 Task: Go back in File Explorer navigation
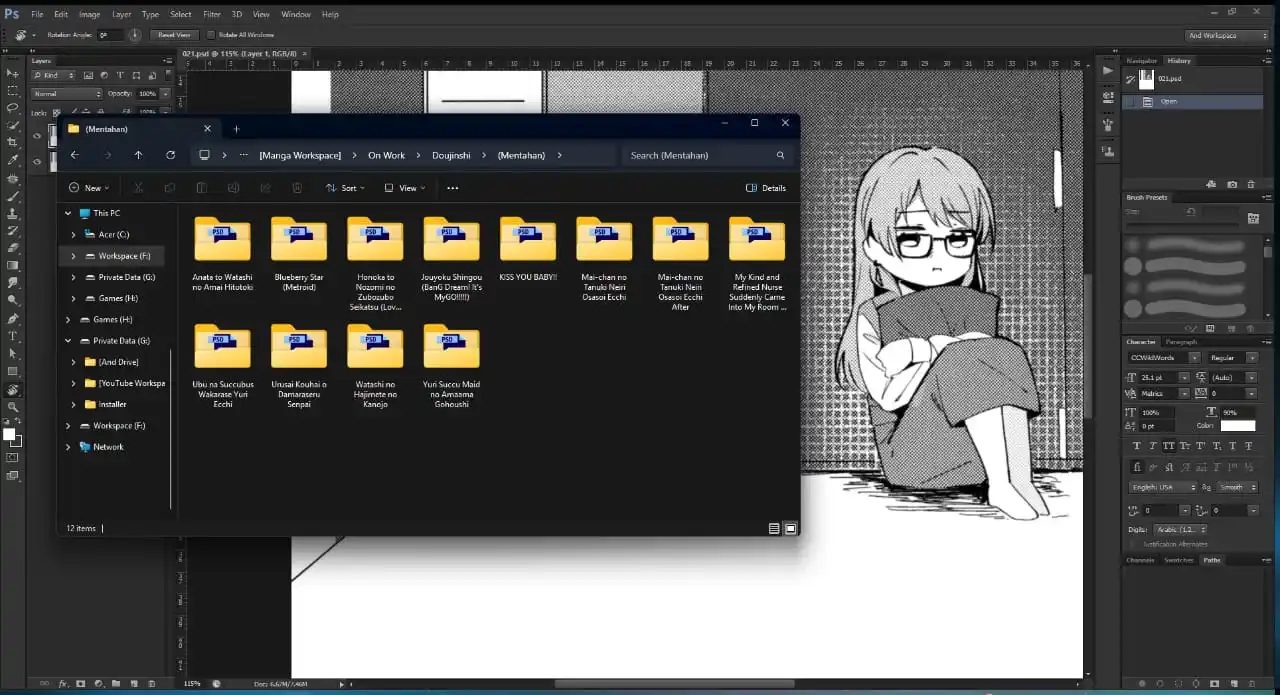[75, 155]
